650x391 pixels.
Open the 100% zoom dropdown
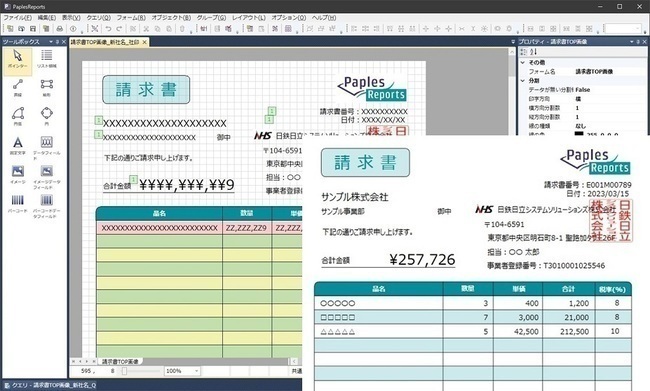(196, 371)
